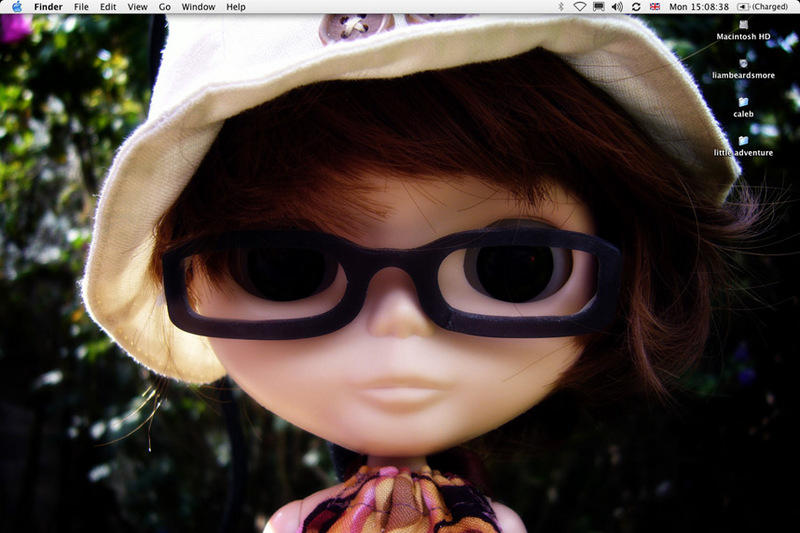Click the clock showing Mon 15:08:38
Viewport: 800px width, 533px height.
pyautogui.click(x=698, y=7)
